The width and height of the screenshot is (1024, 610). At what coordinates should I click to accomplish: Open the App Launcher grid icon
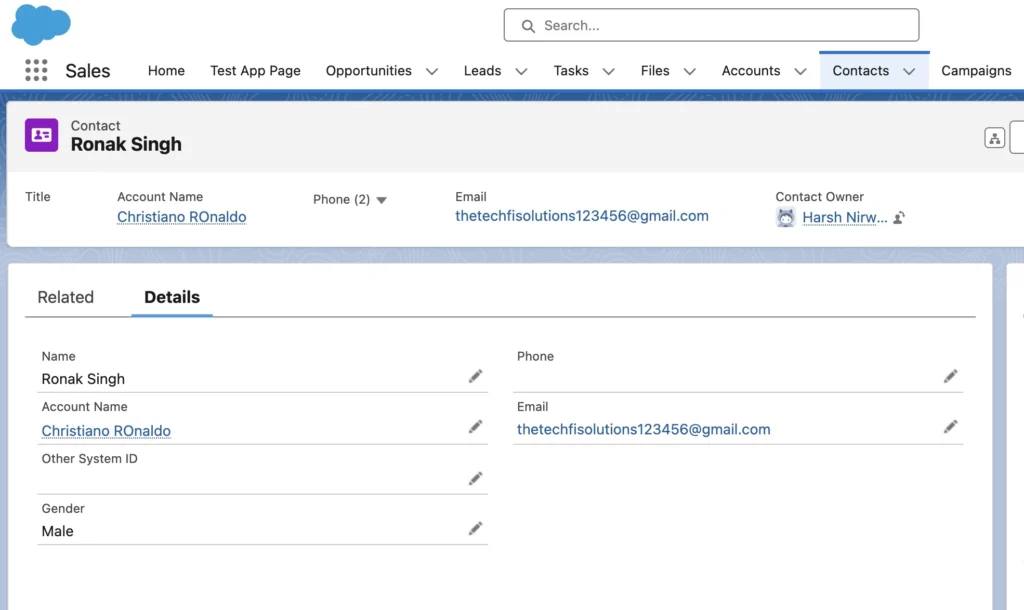coord(35,70)
